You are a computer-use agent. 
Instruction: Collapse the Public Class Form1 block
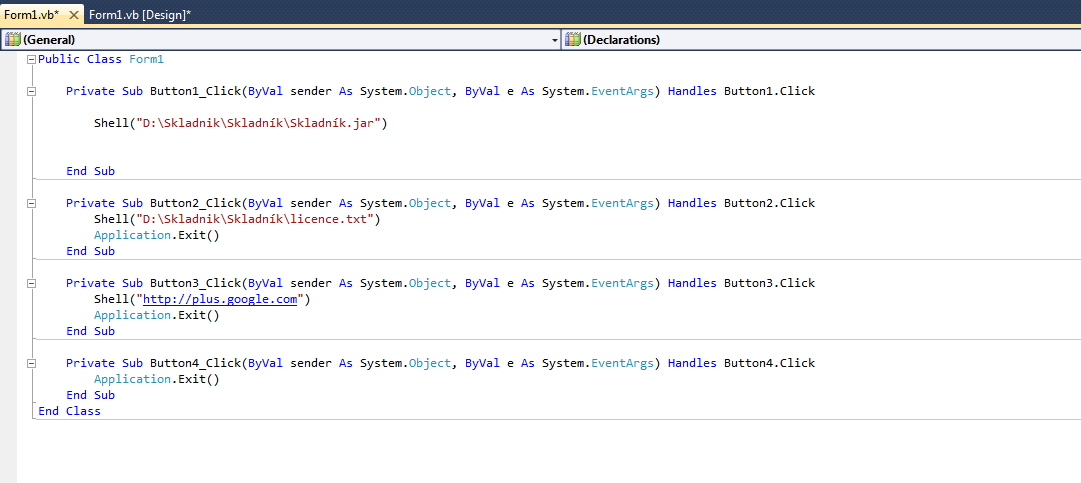[31, 60]
